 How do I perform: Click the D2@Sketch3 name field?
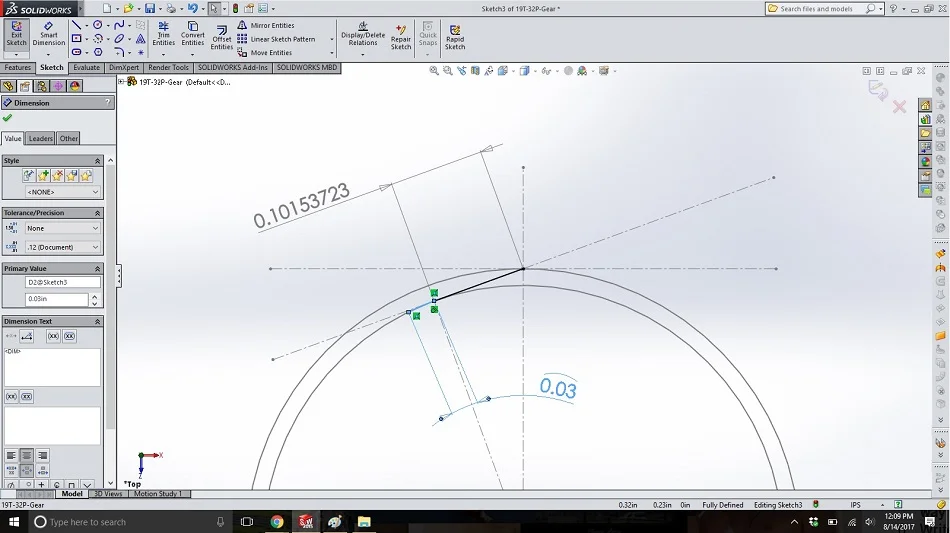[x=62, y=282]
